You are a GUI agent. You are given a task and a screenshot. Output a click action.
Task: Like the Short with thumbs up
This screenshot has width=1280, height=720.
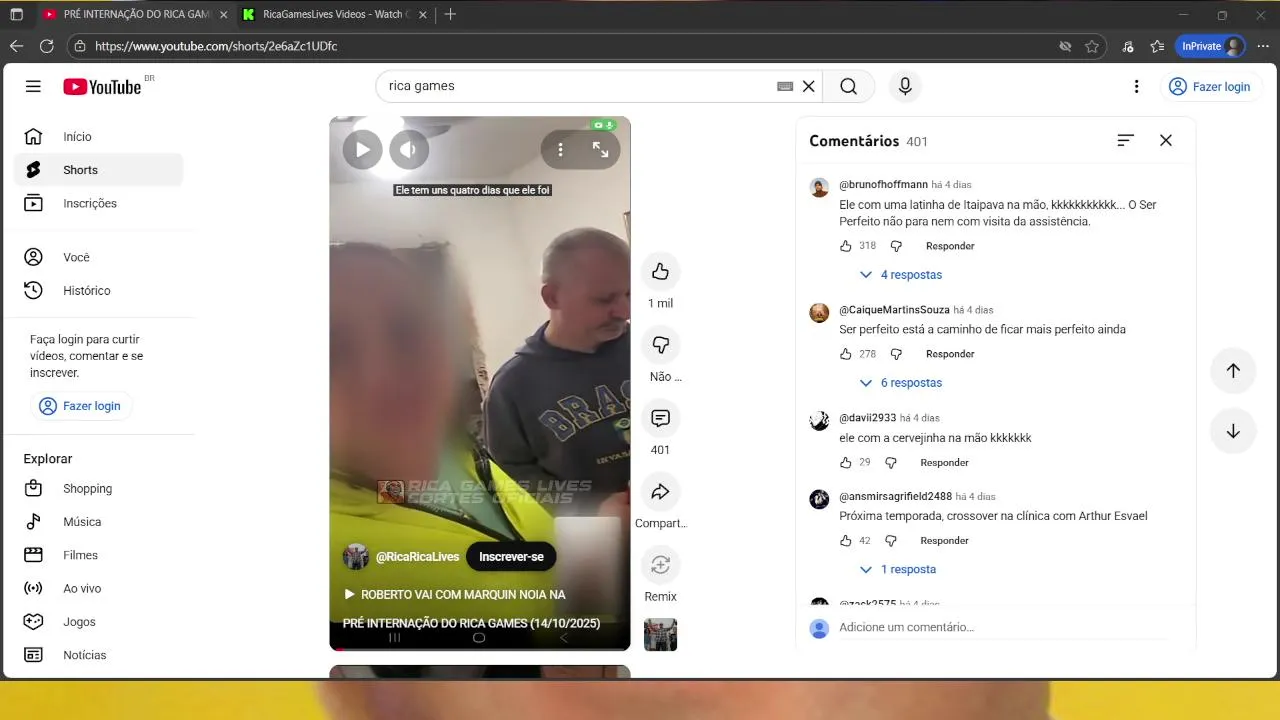click(660, 271)
